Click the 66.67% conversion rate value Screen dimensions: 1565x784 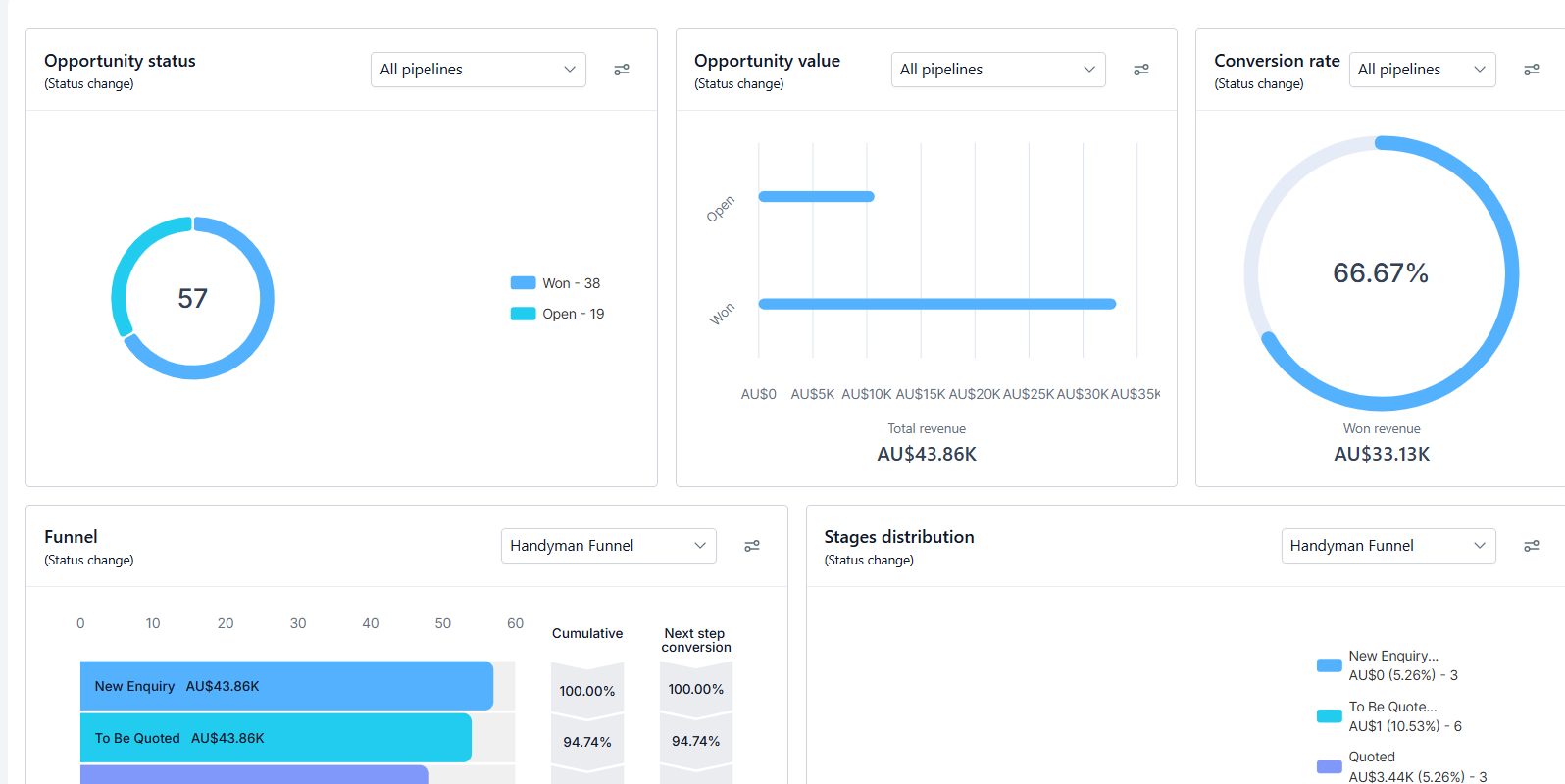(x=1381, y=272)
